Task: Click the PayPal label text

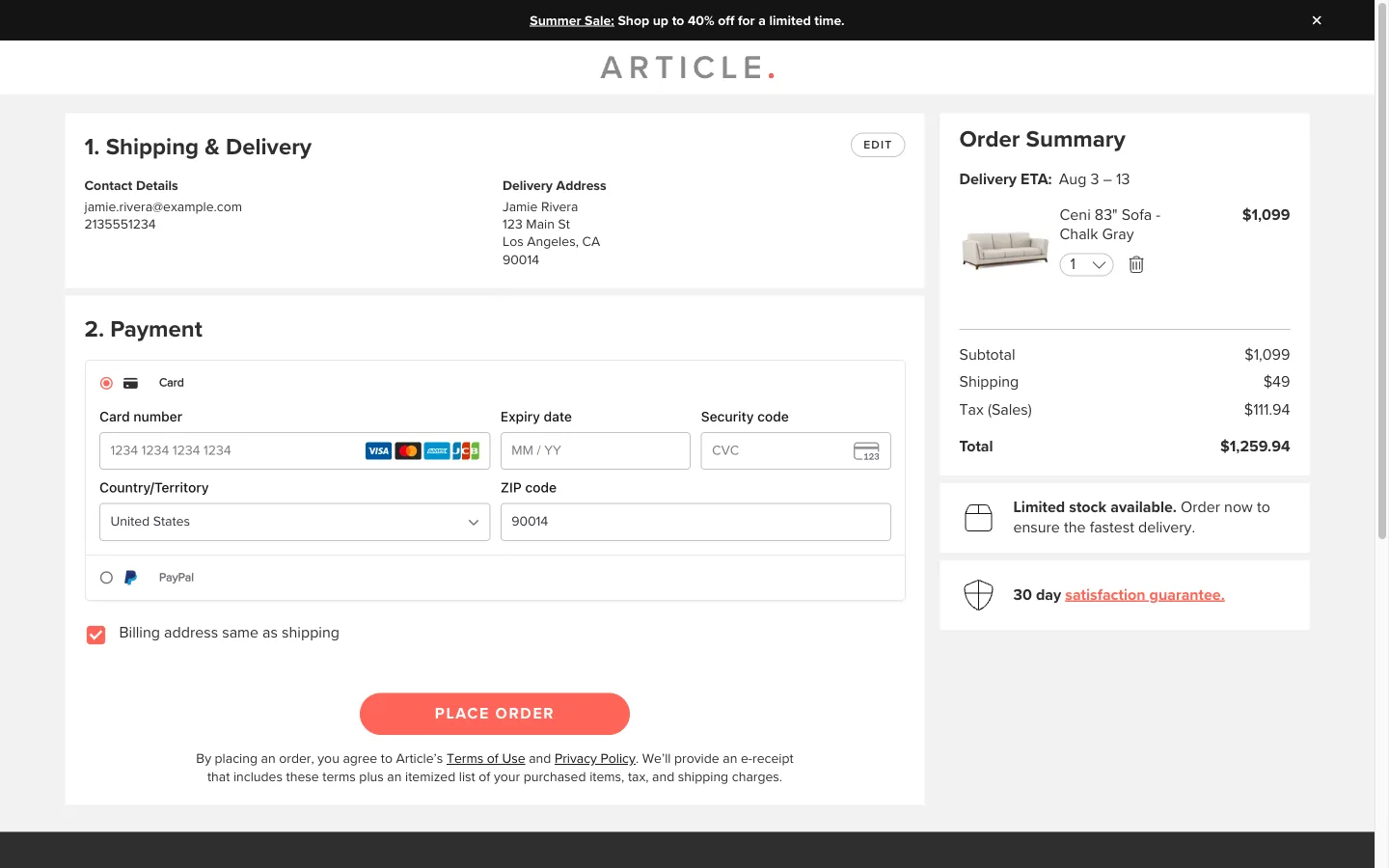Action: (177, 578)
